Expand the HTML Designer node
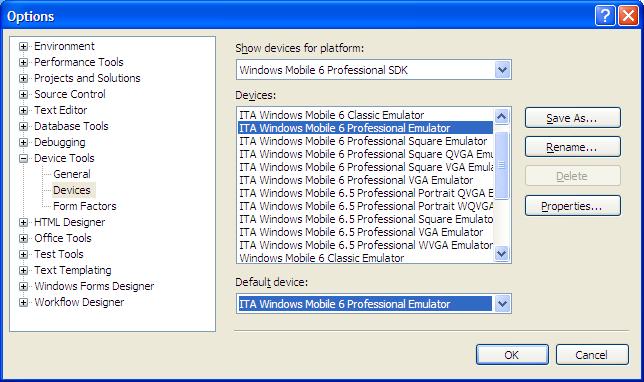Image resolution: width=644 pixels, height=382 pixels. coord(23,223)
